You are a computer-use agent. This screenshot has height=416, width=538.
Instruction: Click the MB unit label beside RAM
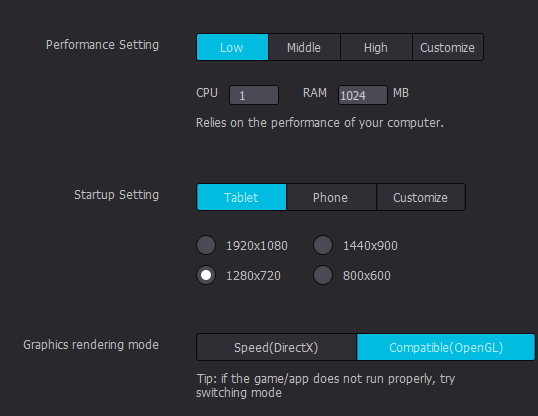pyautogui.click(x=401, y=93)
